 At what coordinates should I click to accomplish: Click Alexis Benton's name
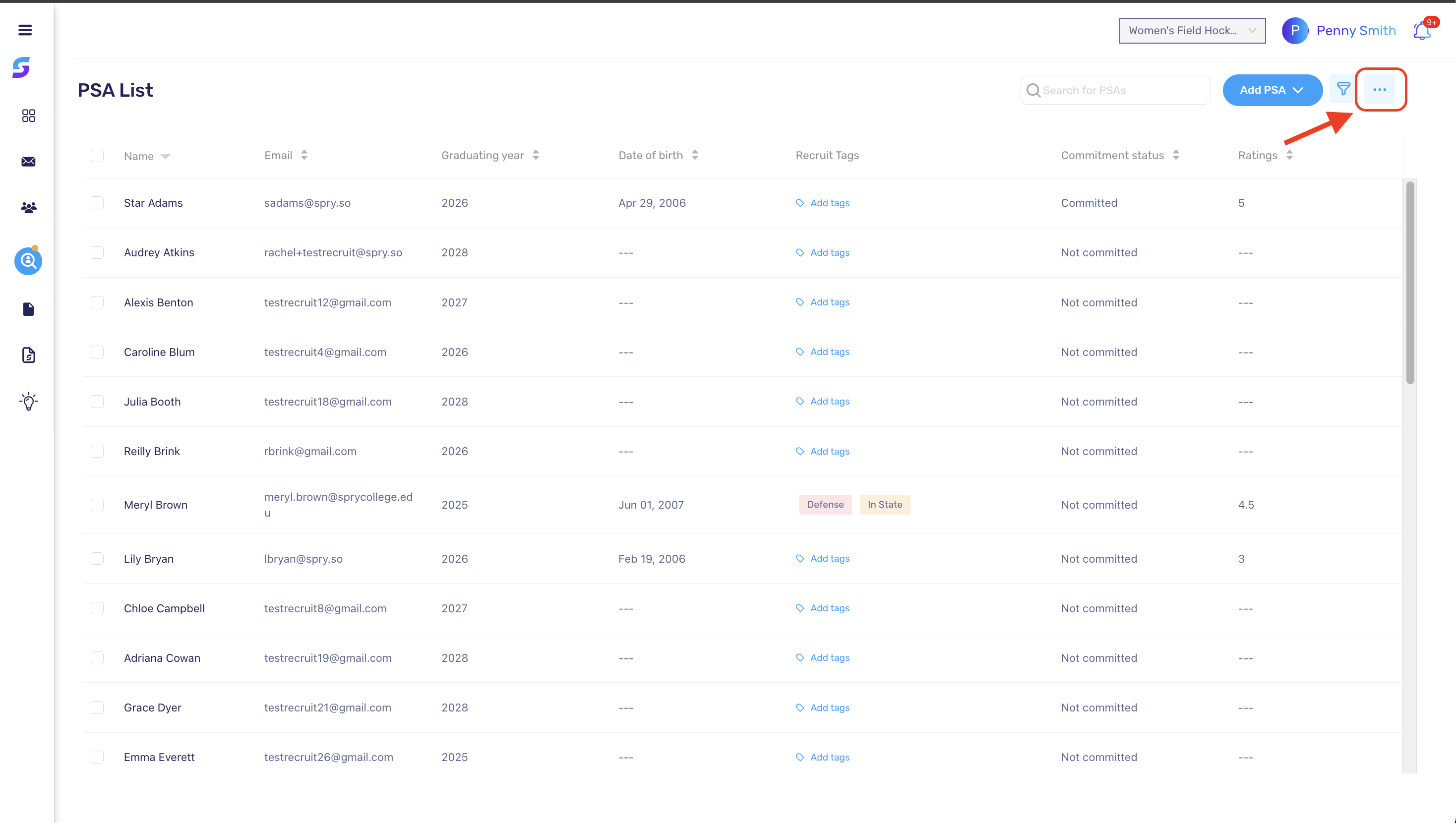pos(158,302)
